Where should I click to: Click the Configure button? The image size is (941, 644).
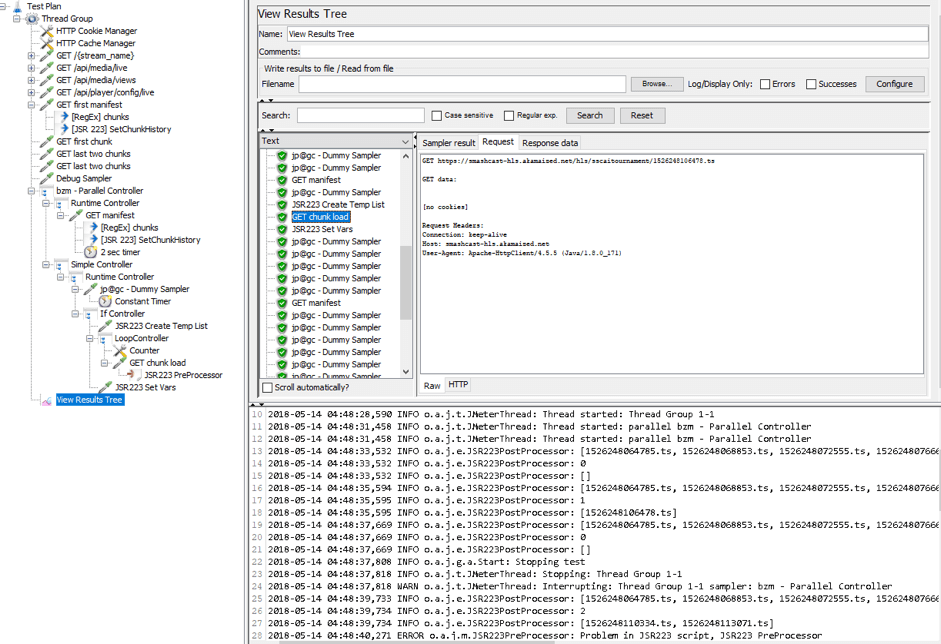tap(894, 84)
